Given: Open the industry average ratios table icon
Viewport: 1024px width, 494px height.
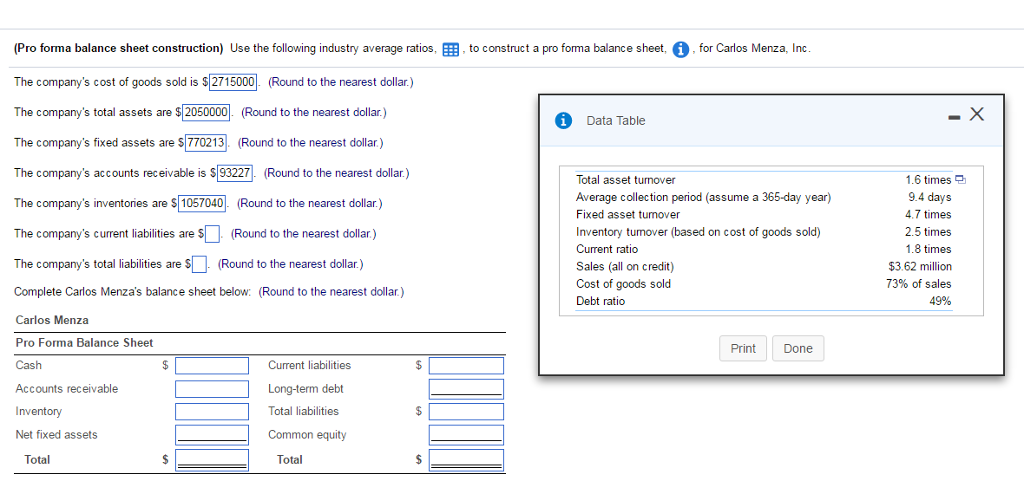Looking at the screenshot, I should coord(450,50).
